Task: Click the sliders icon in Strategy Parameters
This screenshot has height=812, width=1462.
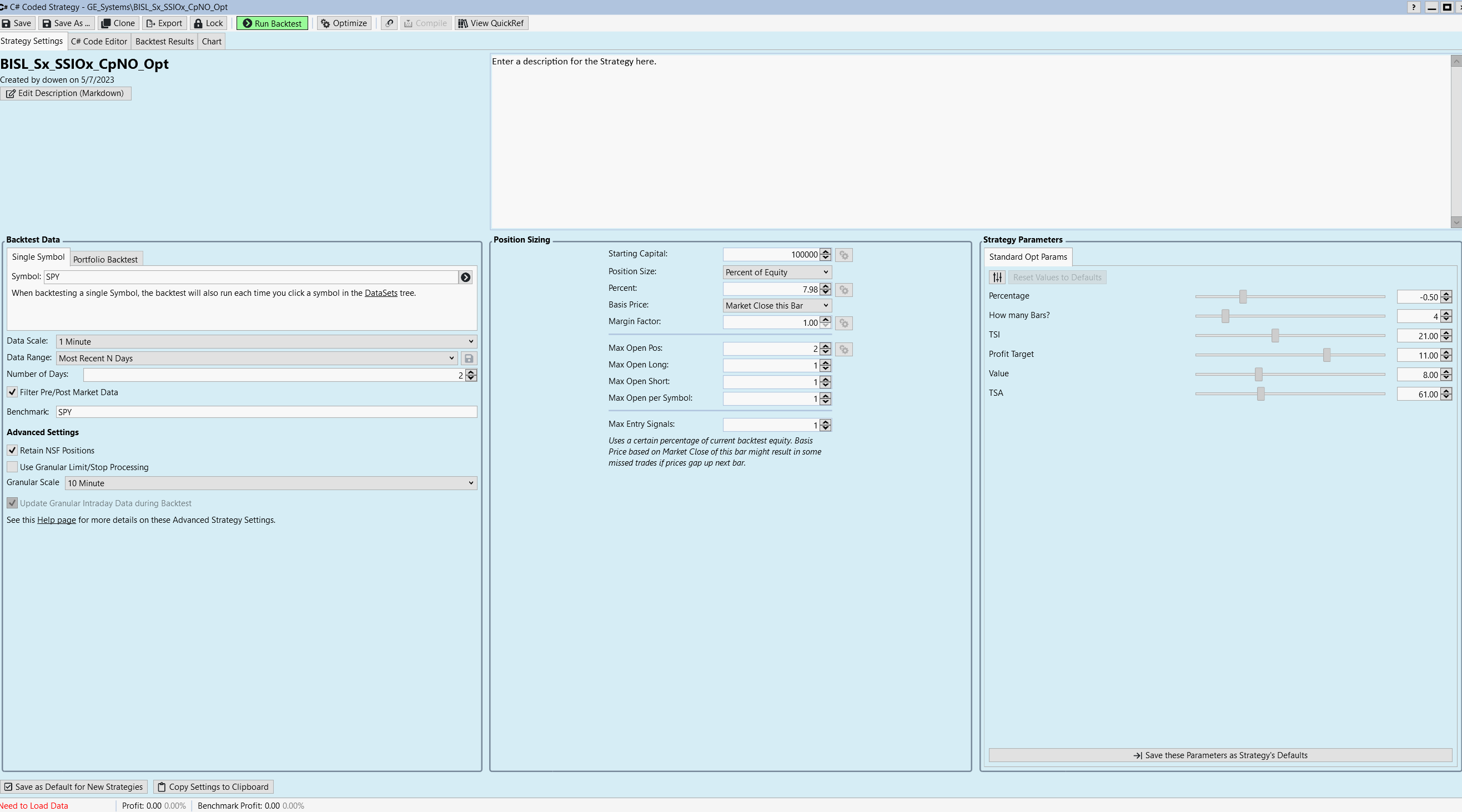Action: 997,278
